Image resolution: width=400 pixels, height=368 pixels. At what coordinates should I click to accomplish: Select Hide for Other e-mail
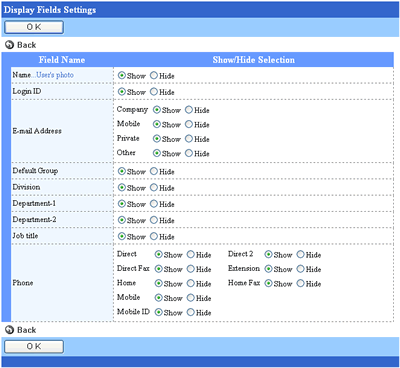tap(189, 153)
